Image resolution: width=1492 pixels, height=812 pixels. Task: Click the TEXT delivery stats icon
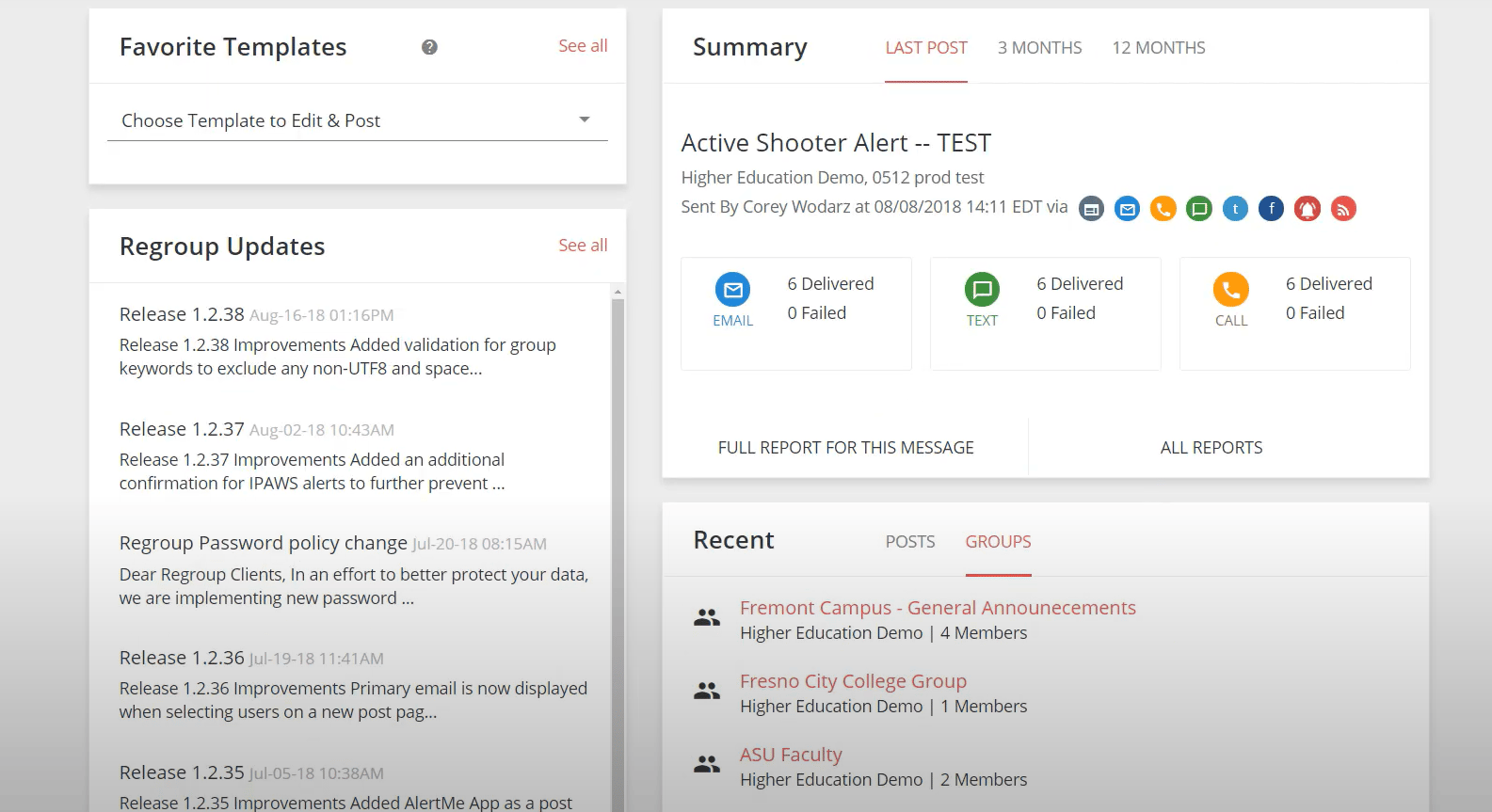(x=982, y=290)
